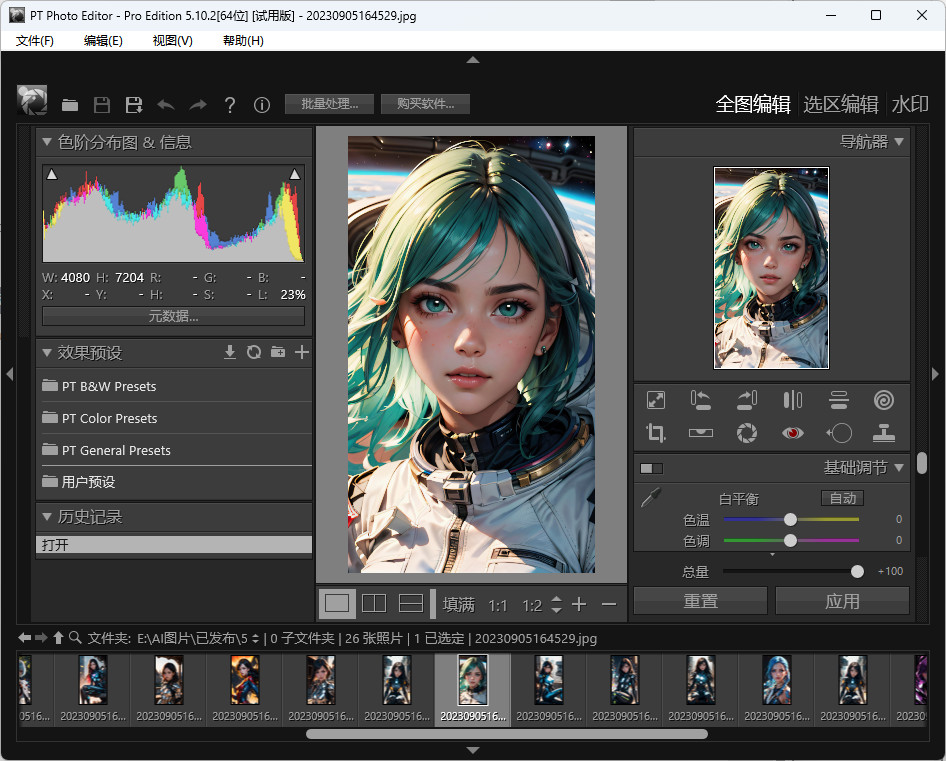Navigate back to the previous folder

[x=25, y=637]
